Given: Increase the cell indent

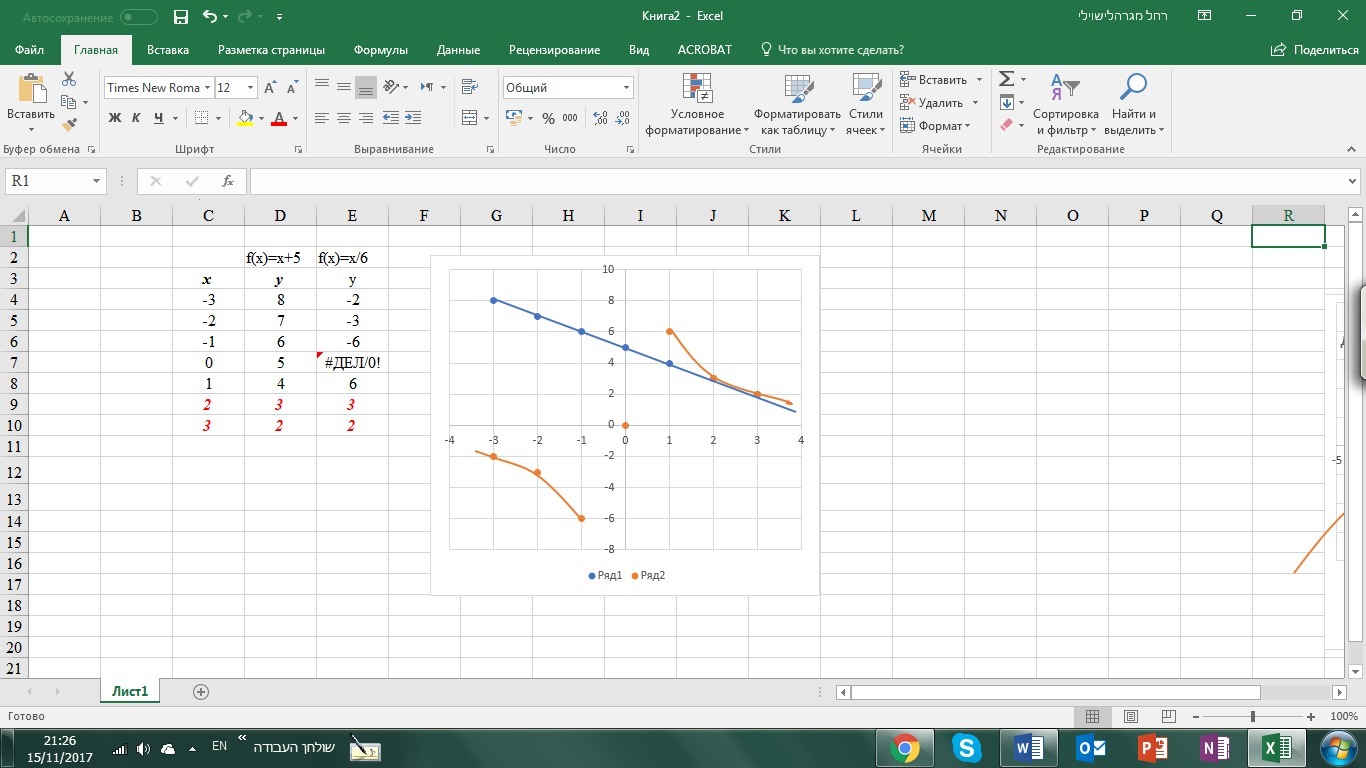Looking at the screenshot, I should (x=413, y=118).
